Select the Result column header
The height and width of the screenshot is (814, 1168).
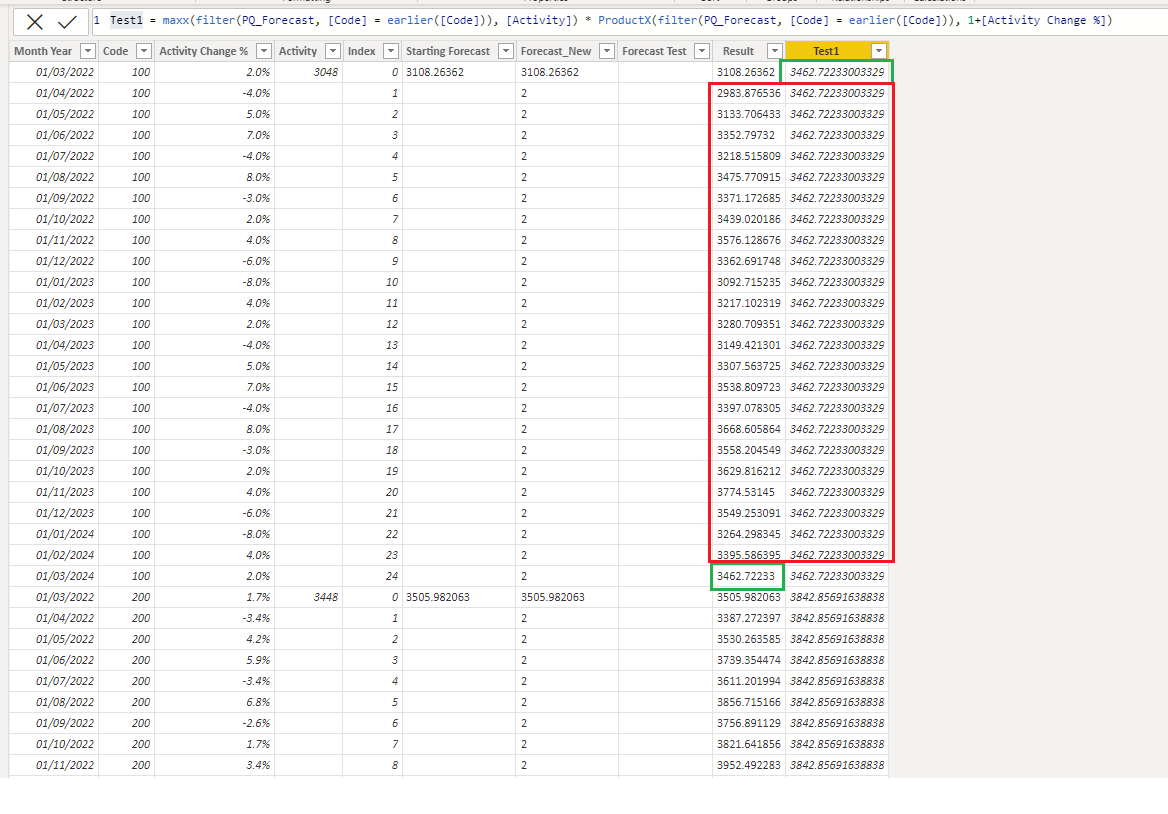click(x=738, y=51)
